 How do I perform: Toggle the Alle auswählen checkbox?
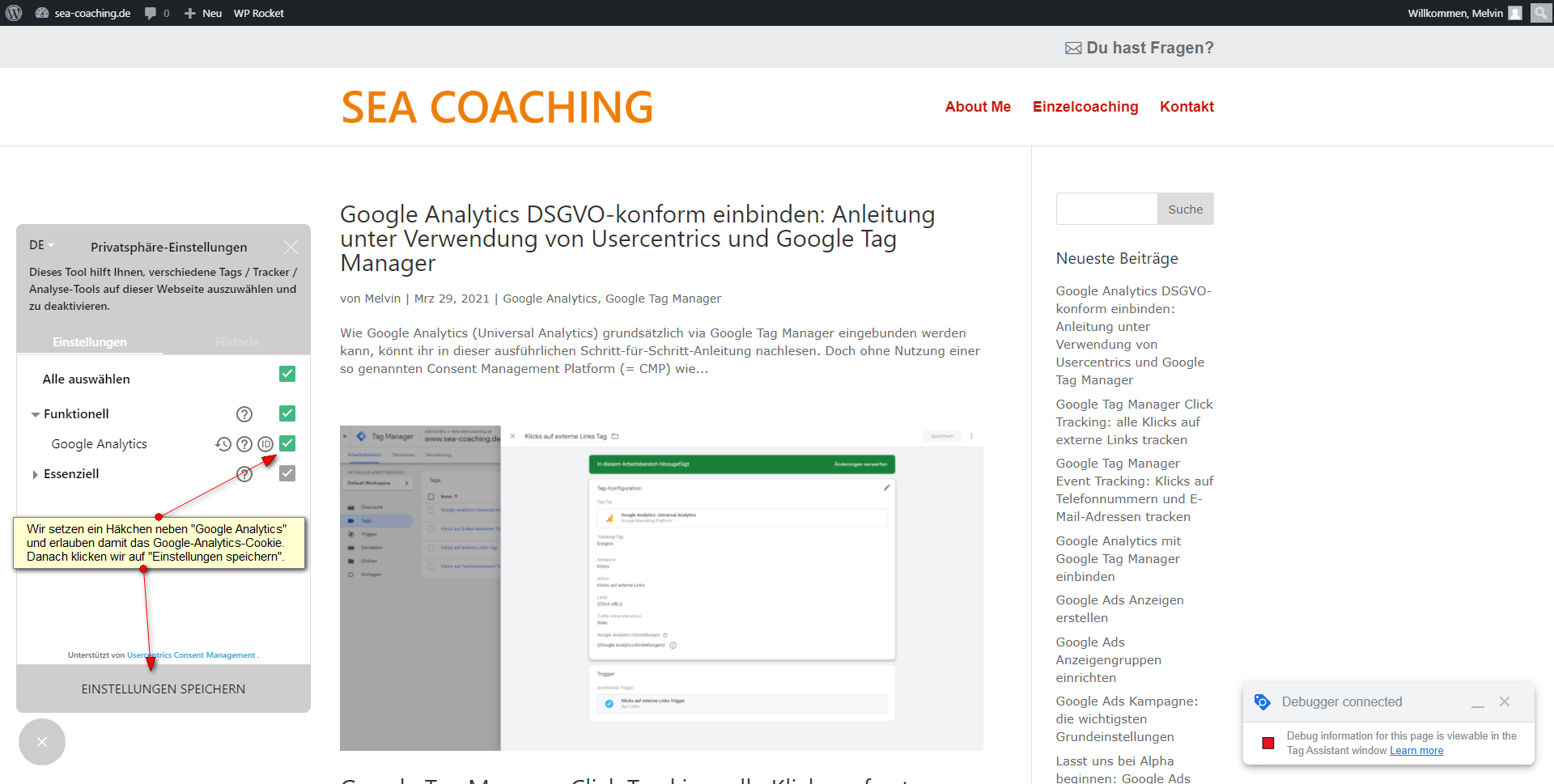tap(287, 374)
